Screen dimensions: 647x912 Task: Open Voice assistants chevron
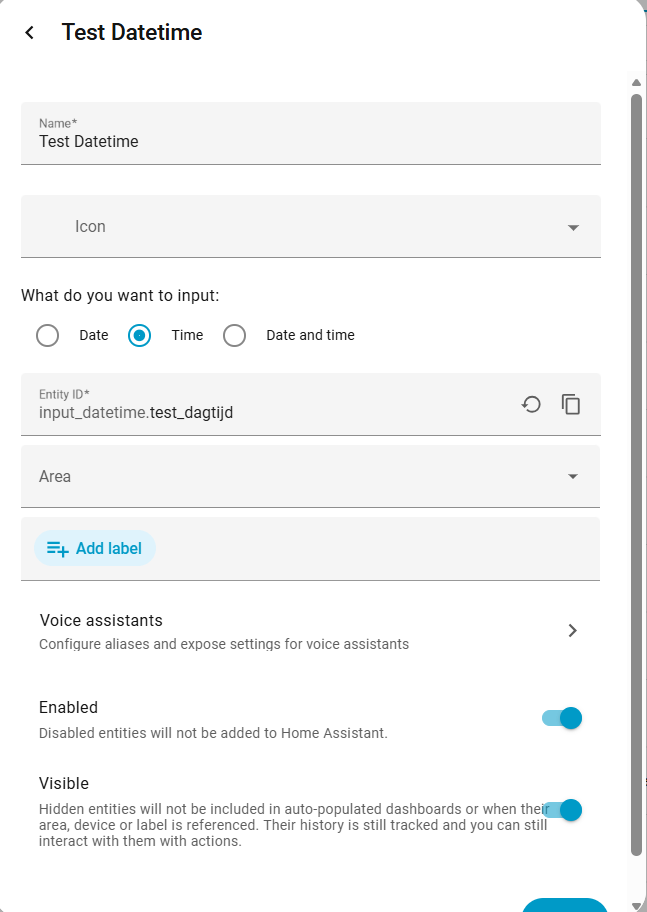[572, 630]
